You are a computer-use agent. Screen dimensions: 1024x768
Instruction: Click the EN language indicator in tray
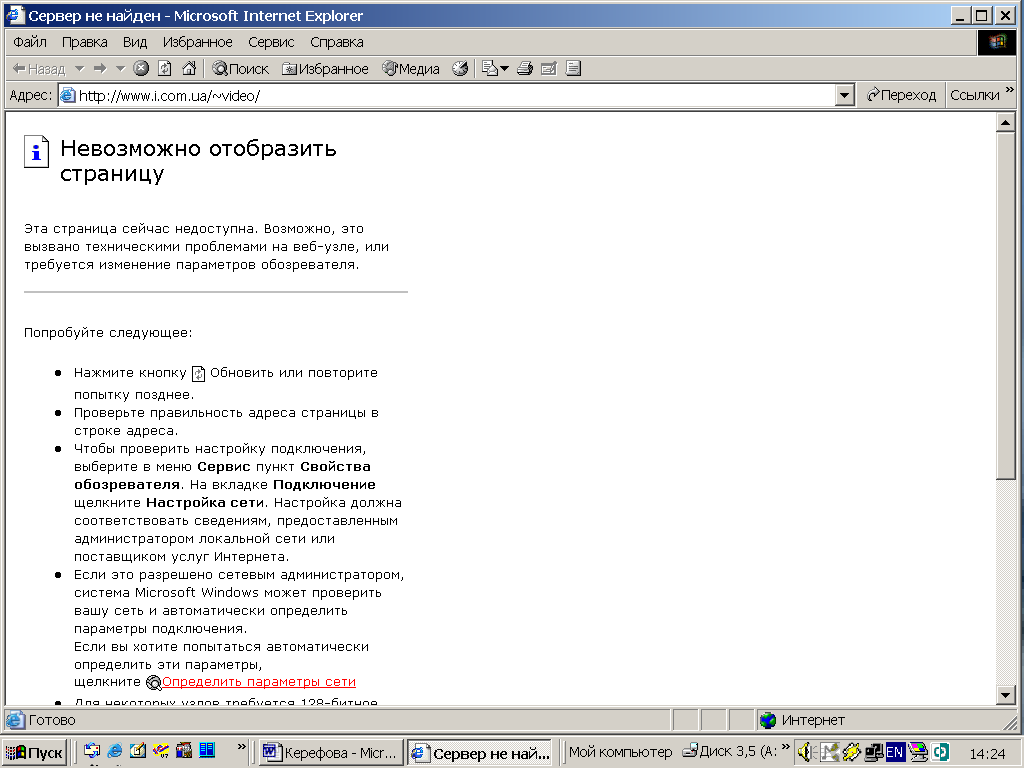(x=895, y=752)
